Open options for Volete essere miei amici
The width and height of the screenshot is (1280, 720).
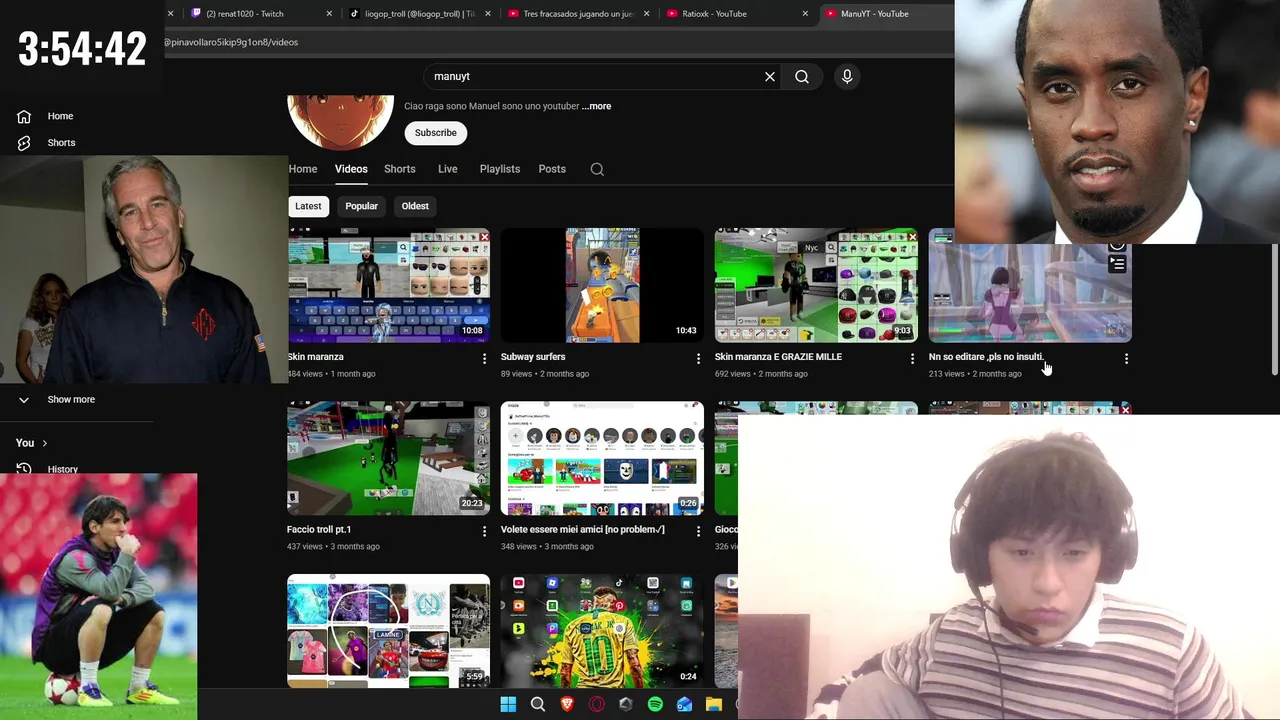click(698, 531)
